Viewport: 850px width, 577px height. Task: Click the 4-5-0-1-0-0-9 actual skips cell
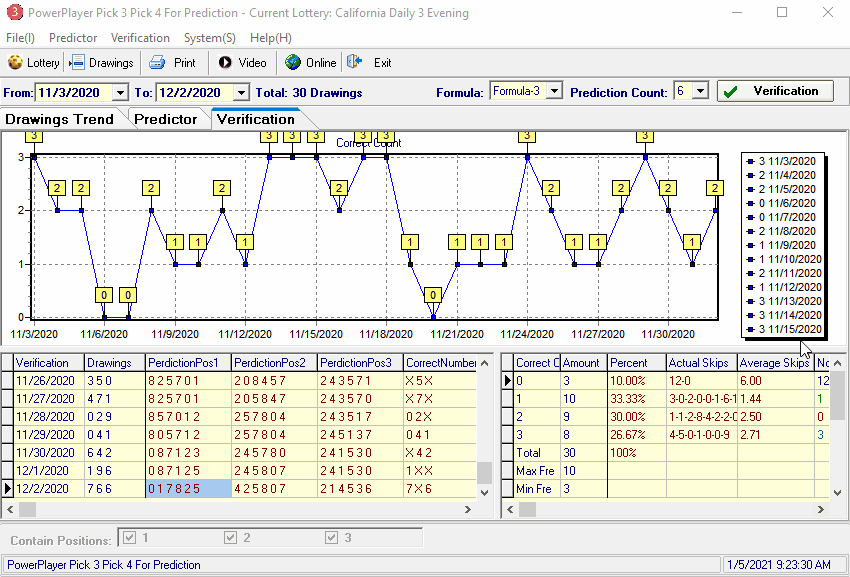point(701,434)
